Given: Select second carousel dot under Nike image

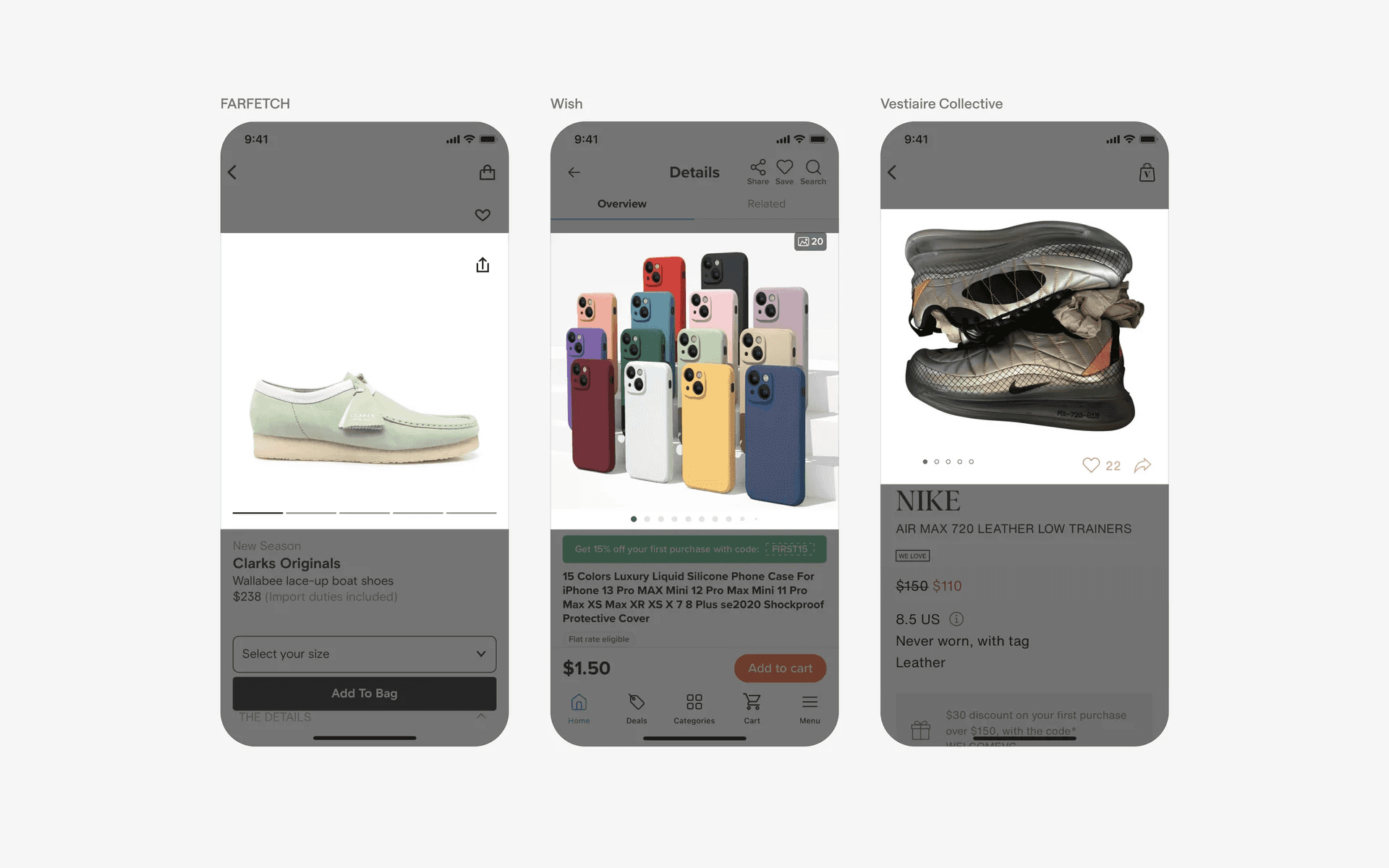Looking at the screenshot, I should tap(937, 461).
